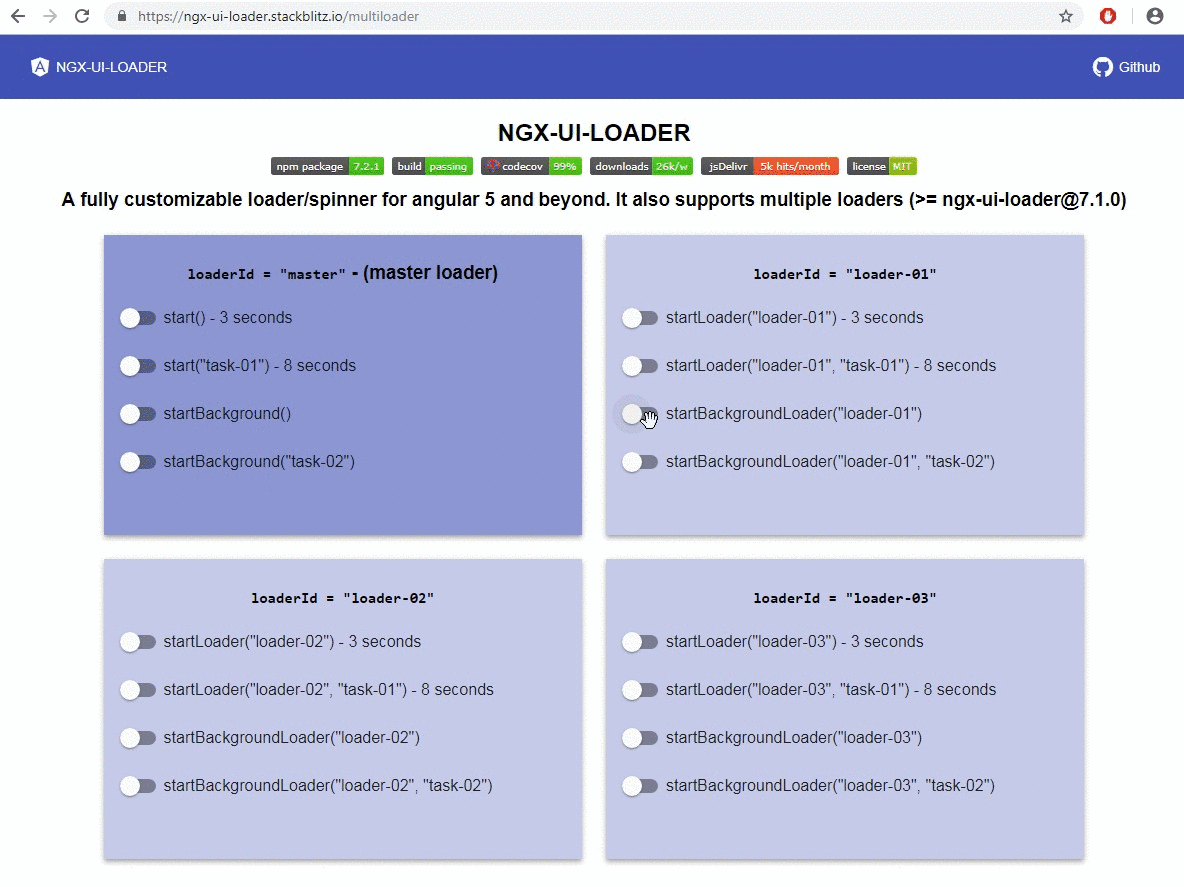Toggle startLoader("loader-01") - 3 seconds switch
The height and width of the screenshot is (887, 1184).
coord(640,318)
